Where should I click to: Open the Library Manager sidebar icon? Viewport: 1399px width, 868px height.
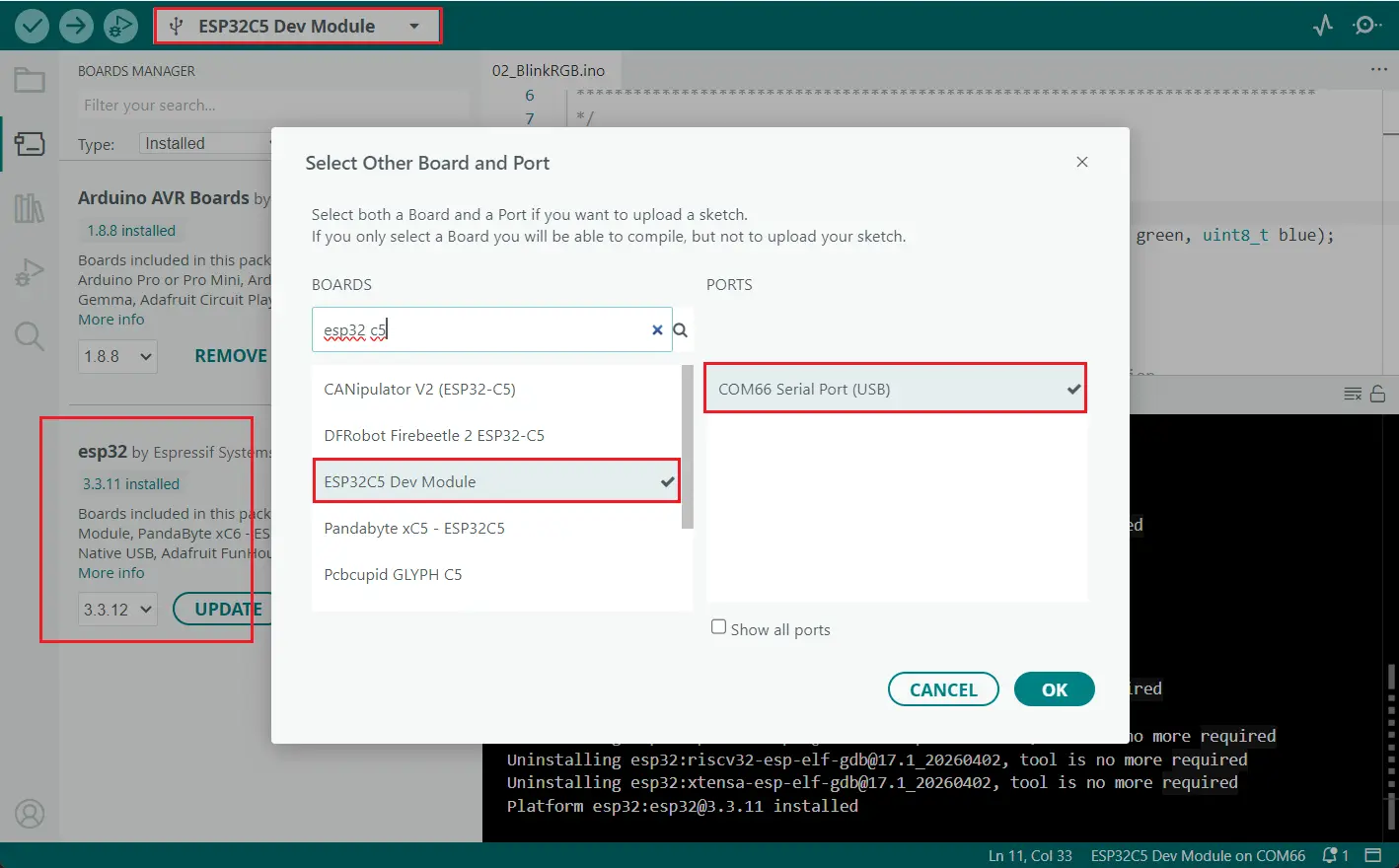(30, 208)
